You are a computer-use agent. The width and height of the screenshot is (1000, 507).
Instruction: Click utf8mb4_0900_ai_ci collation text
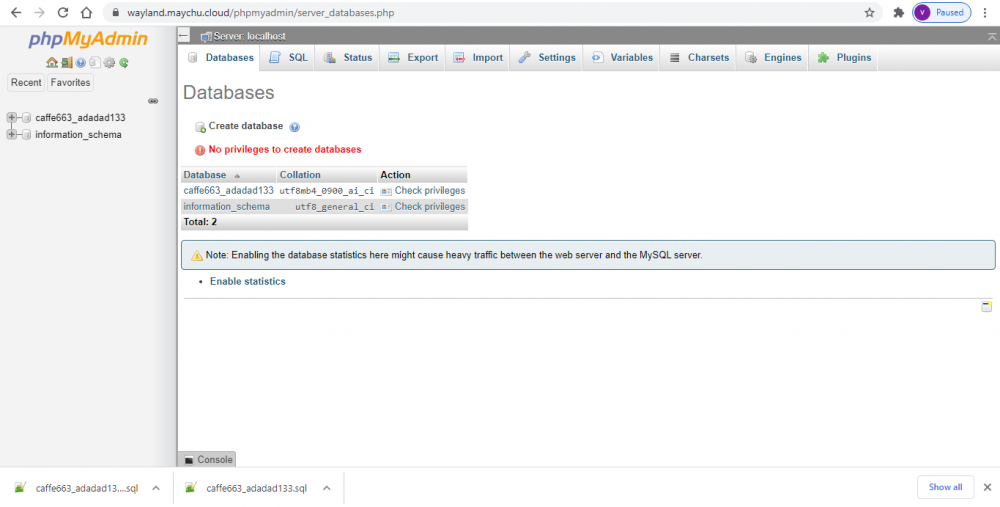(327, 191)
